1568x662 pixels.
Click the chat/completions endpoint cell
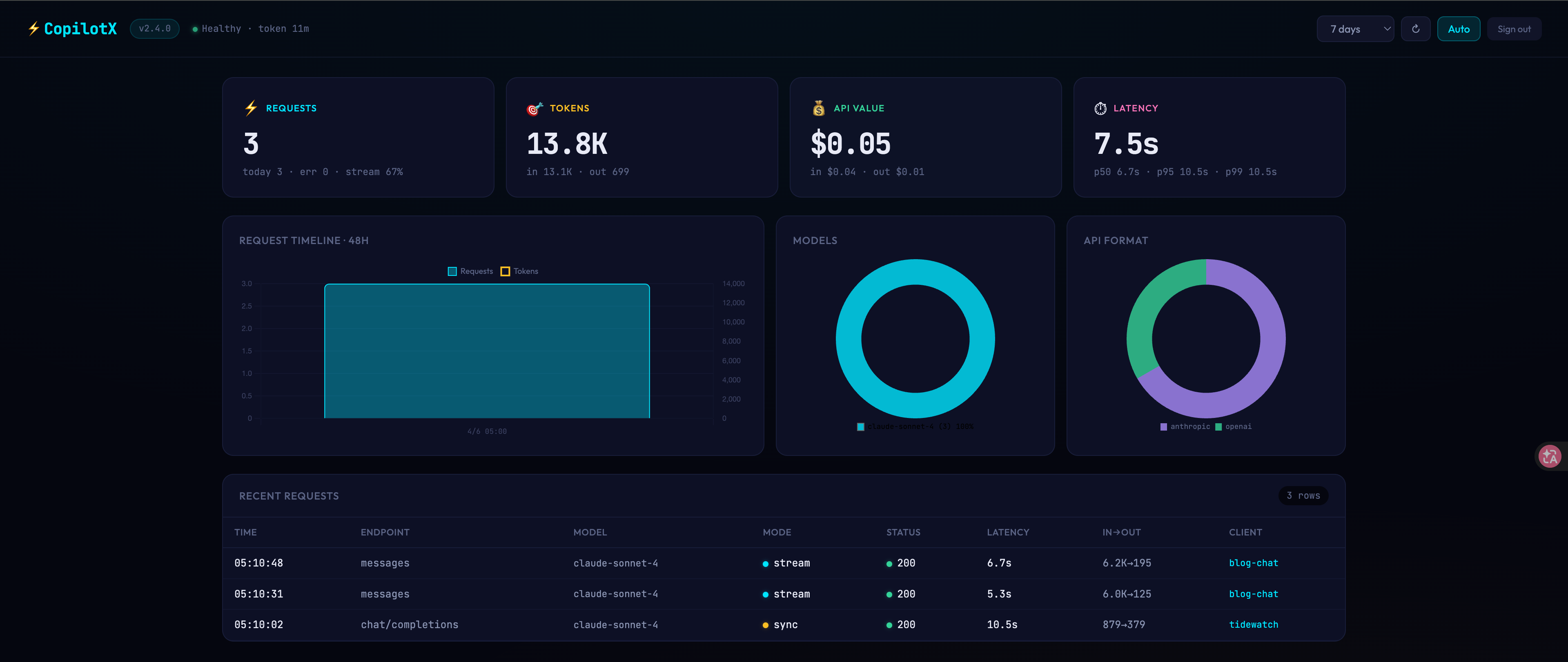[409, 624]
